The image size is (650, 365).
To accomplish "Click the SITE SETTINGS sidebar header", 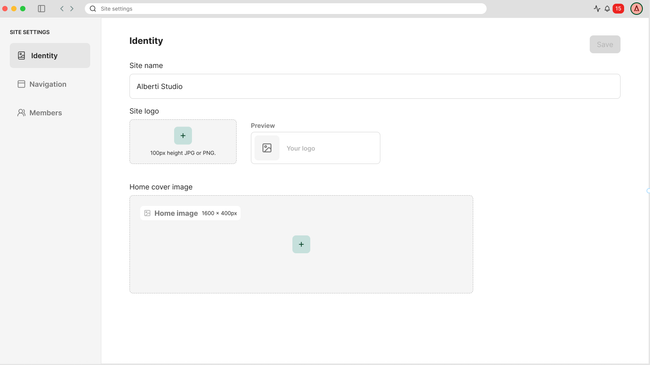I will (x=30, y=32).
